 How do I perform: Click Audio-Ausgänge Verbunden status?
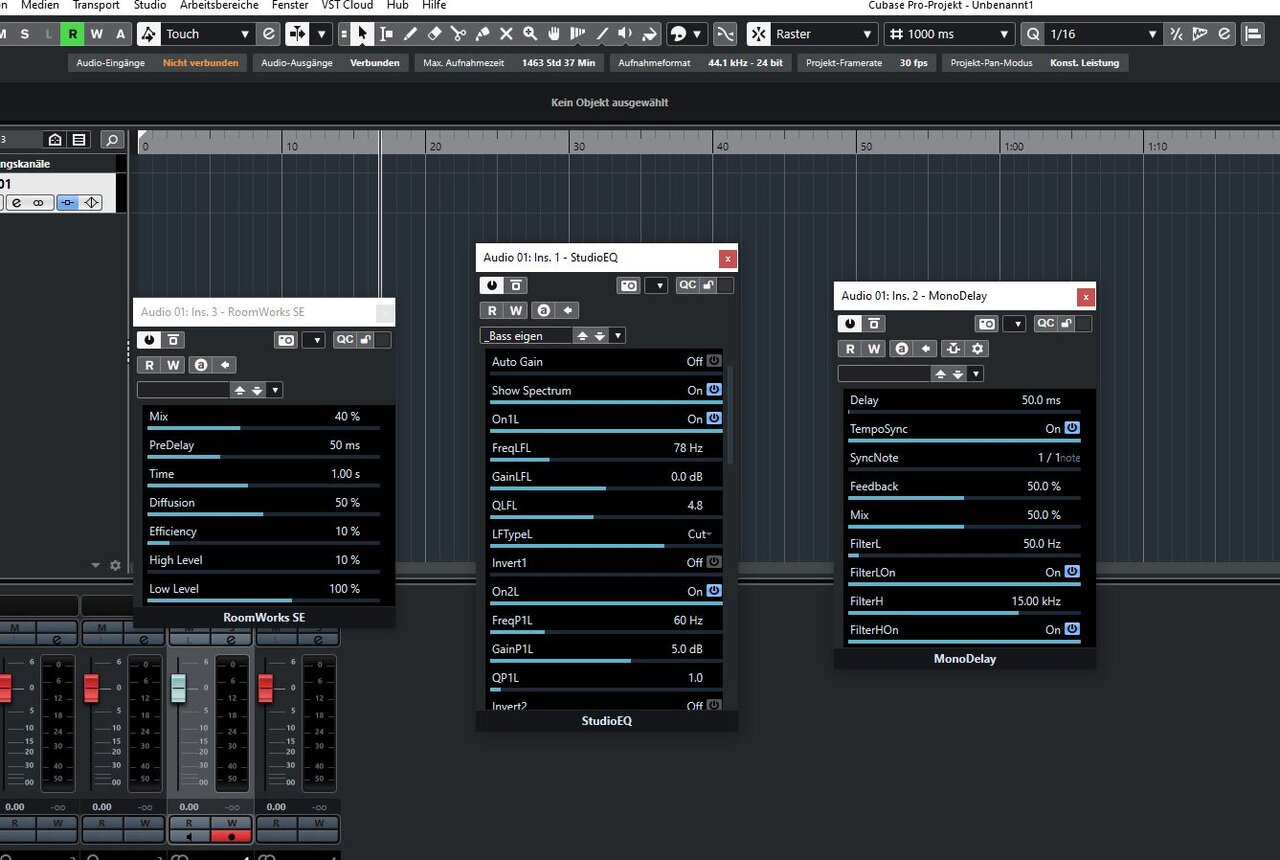[330, 63]
